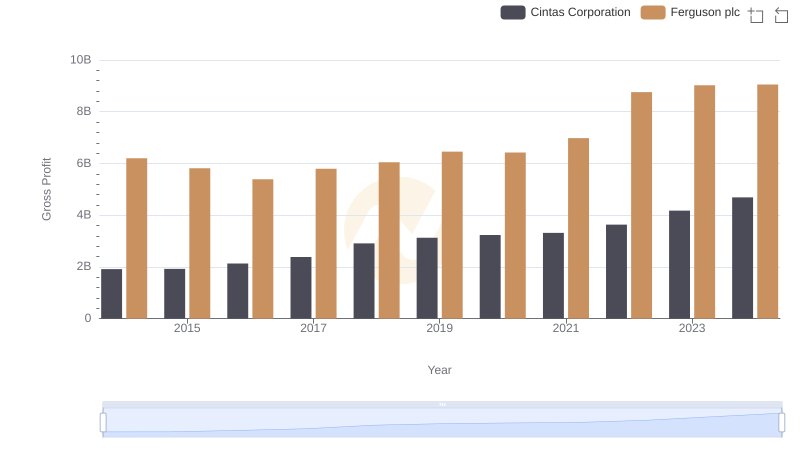Click the 2019 x-axis label

439,328
